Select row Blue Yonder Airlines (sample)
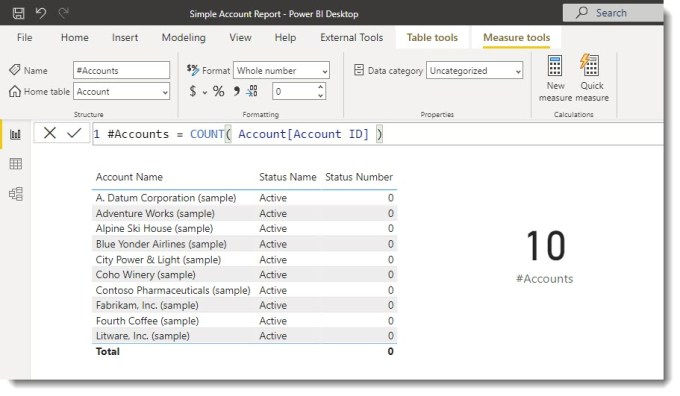 [244, 244]
